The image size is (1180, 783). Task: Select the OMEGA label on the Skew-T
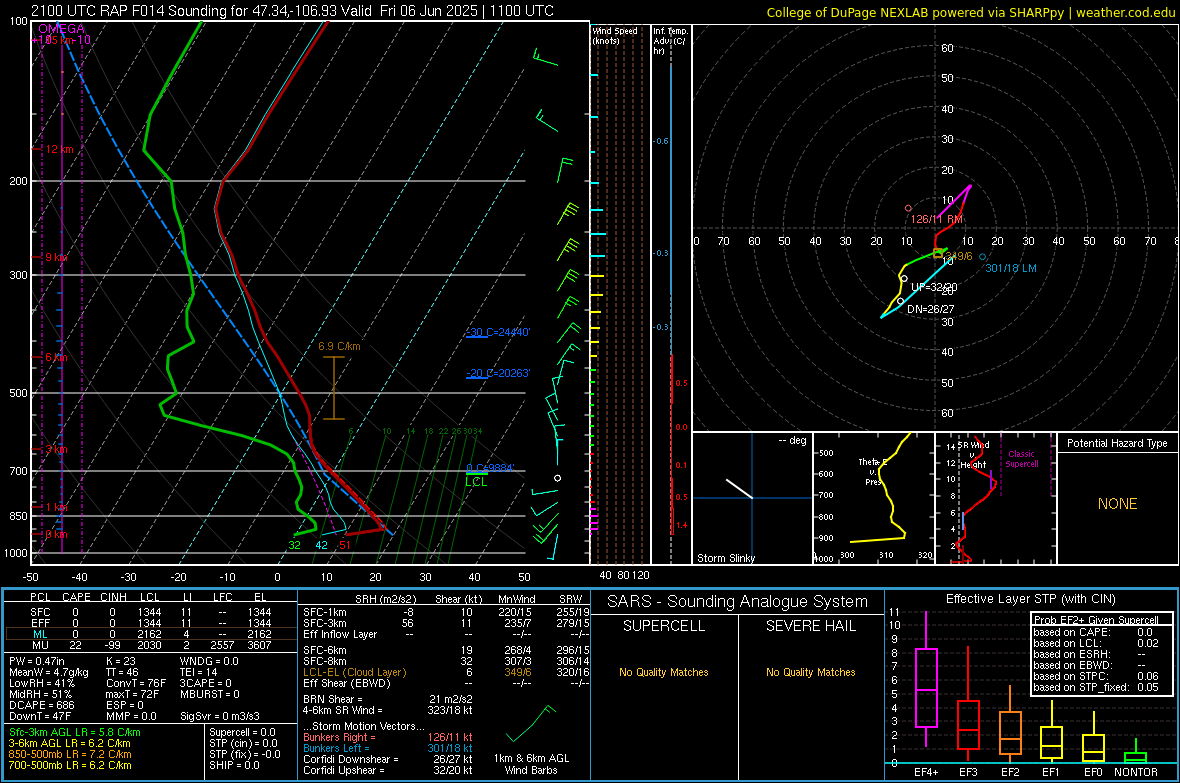pyautogui.click(x=62, y=29)
